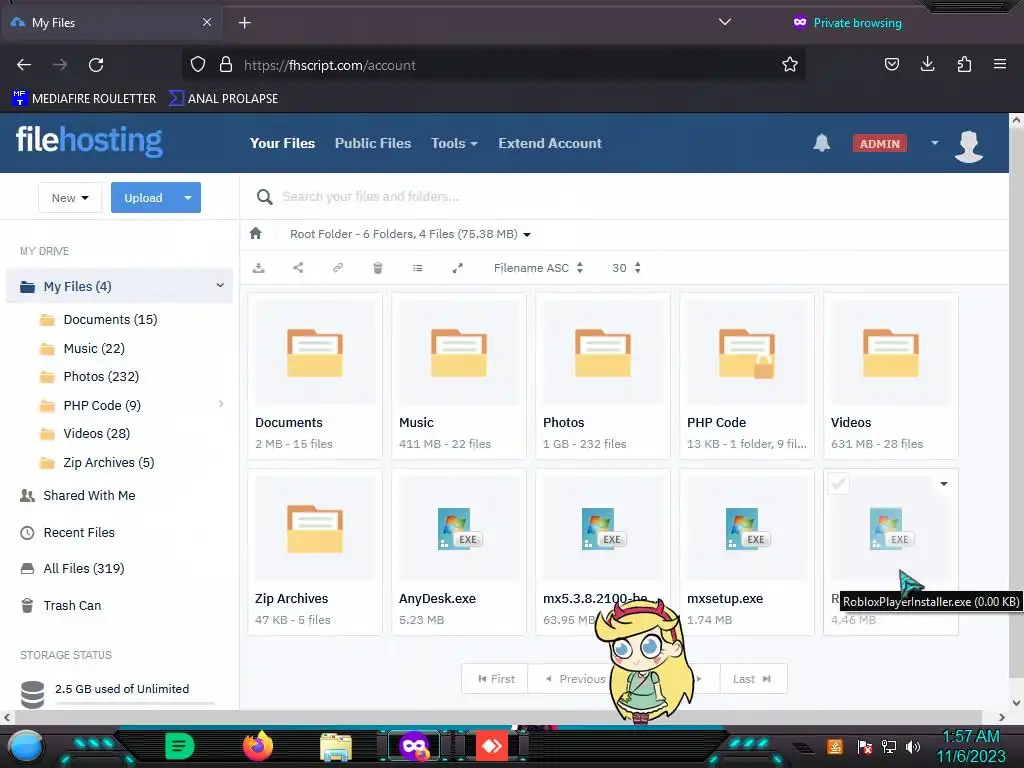Change the Filename ASC sort order
This screenshot has width=1024, height=768.
538,268
